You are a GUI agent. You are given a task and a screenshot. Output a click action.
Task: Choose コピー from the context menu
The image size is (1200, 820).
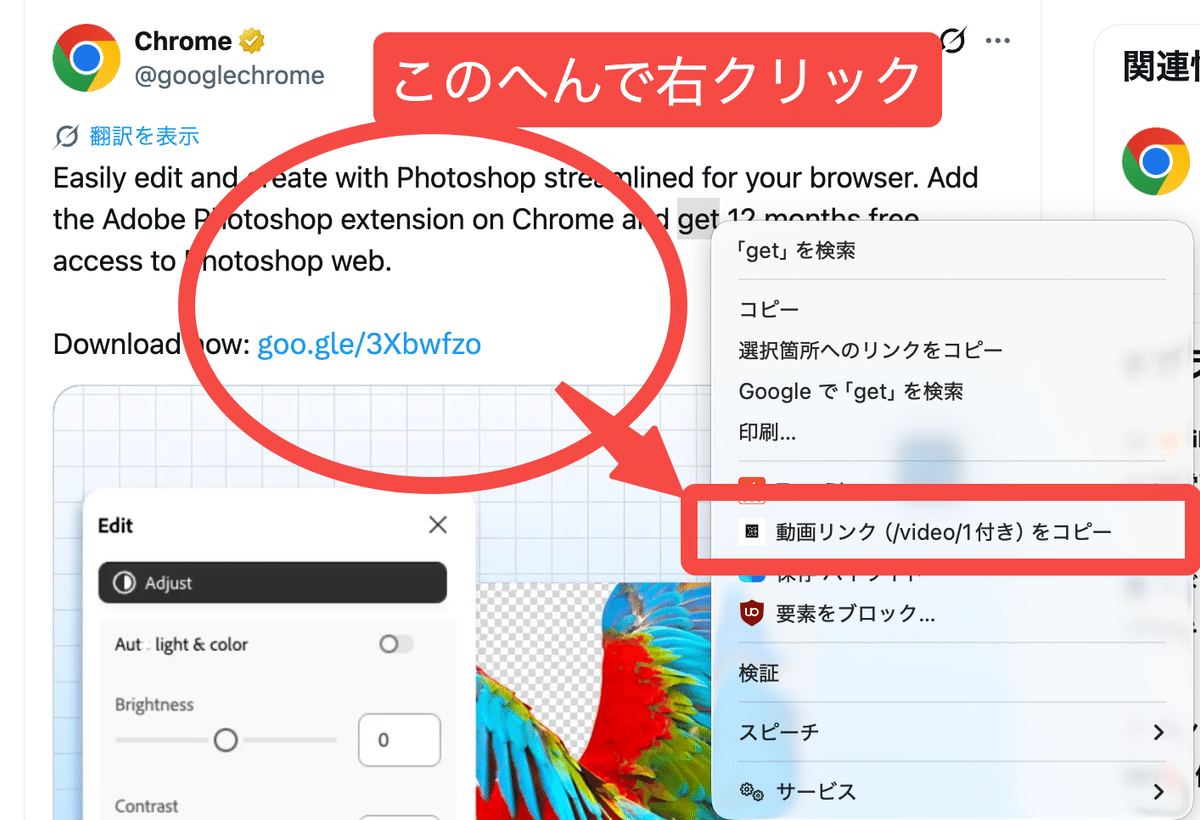click(x=769, y=309)
